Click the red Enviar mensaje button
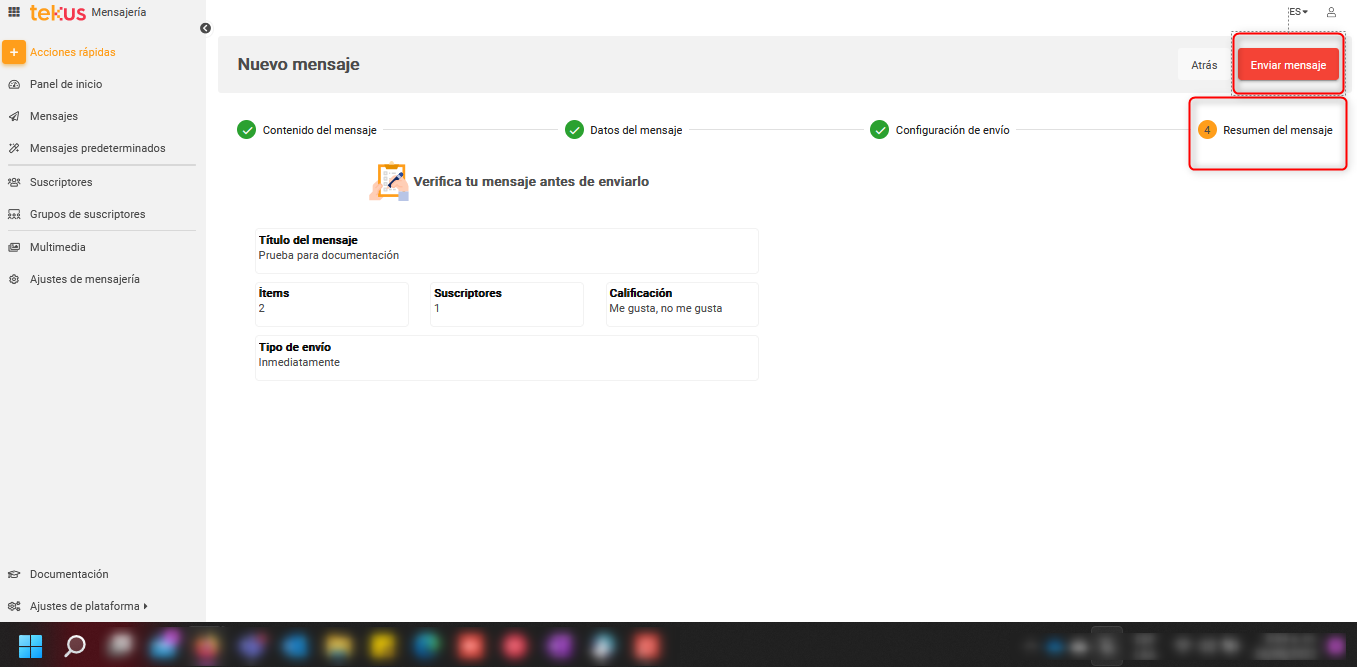This screenshot has width=1357, height=667. click(x=1287, y=65)
